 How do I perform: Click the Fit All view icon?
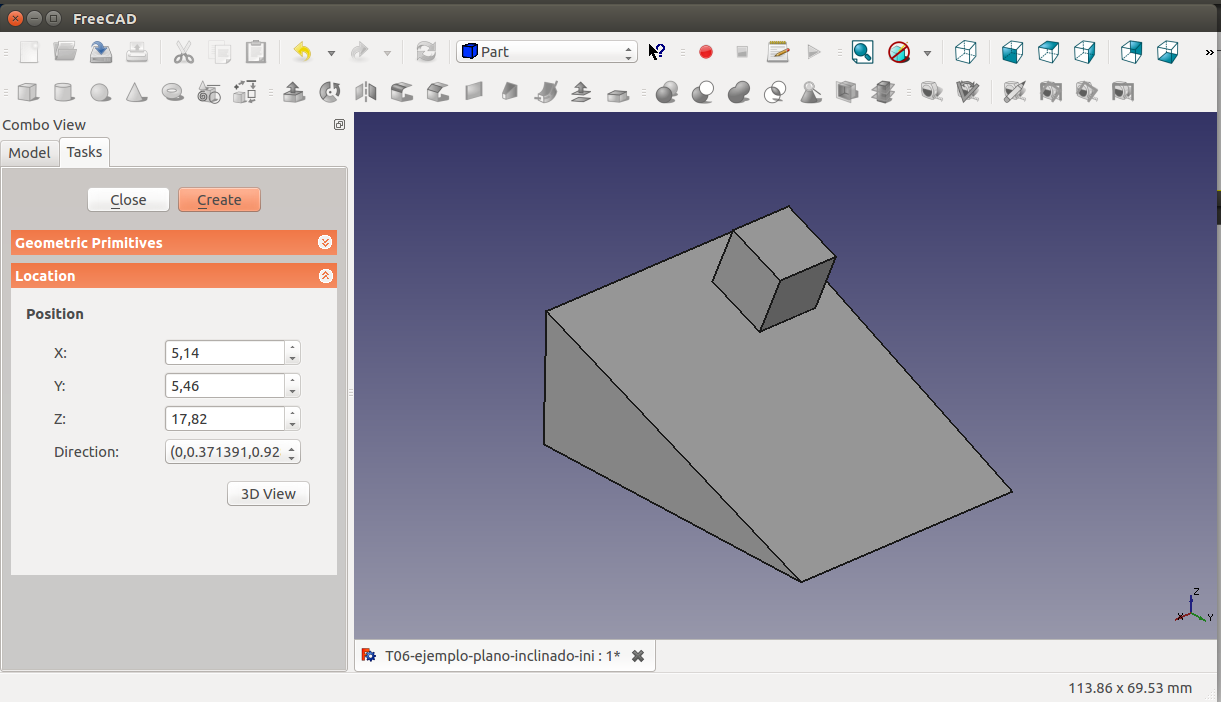862,52
